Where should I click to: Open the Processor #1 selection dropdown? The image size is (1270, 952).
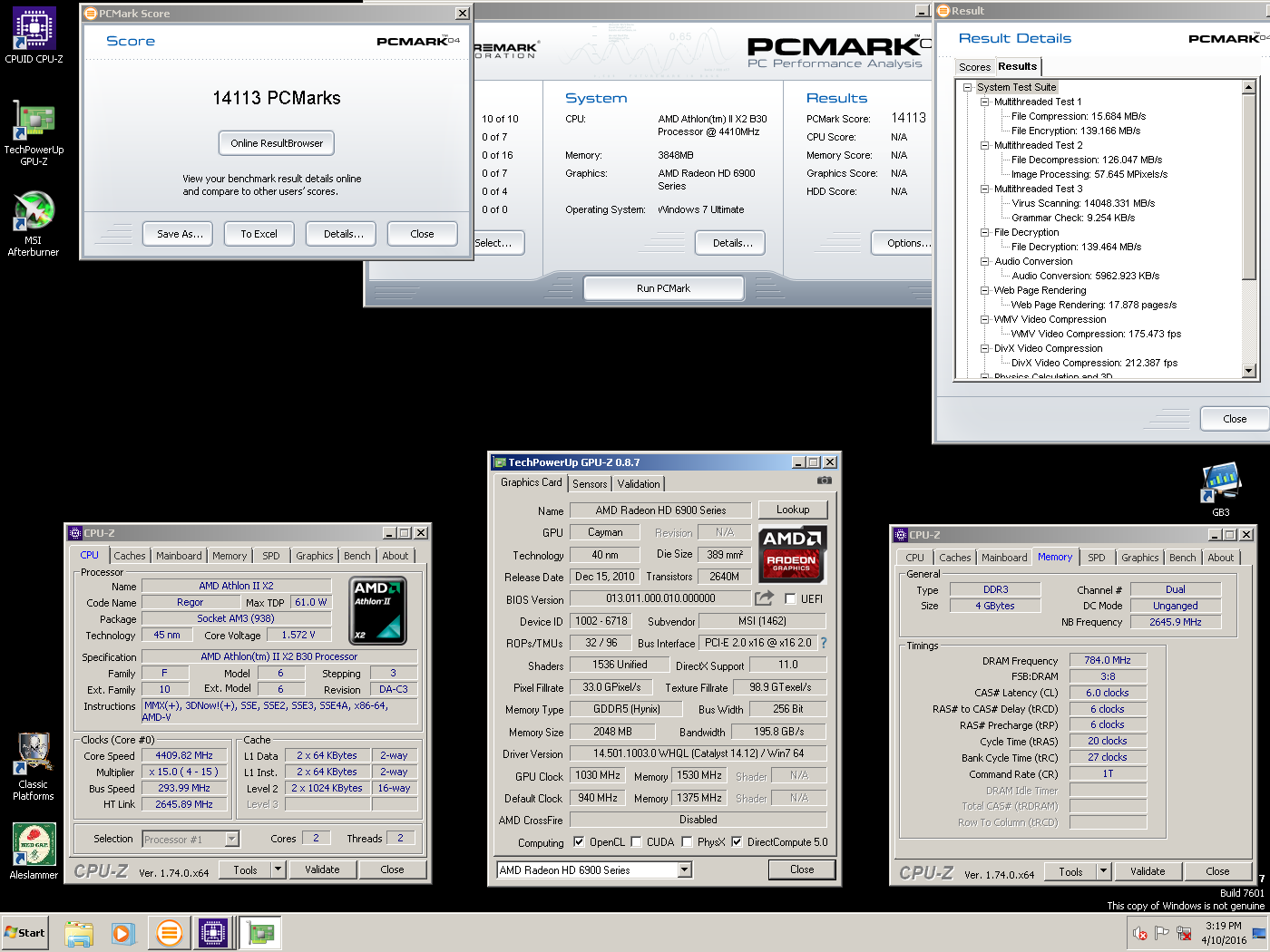click(x=231, y=839)
